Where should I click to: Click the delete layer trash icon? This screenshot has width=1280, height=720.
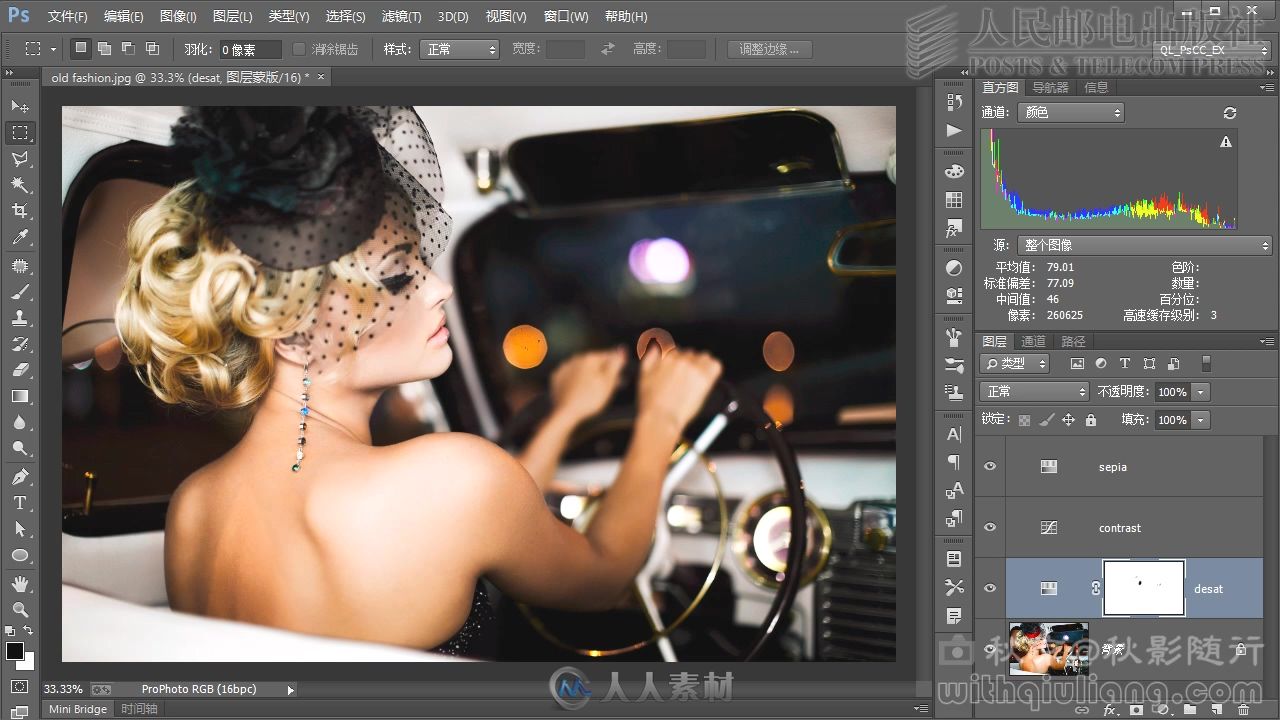(x=1243, y=710)
